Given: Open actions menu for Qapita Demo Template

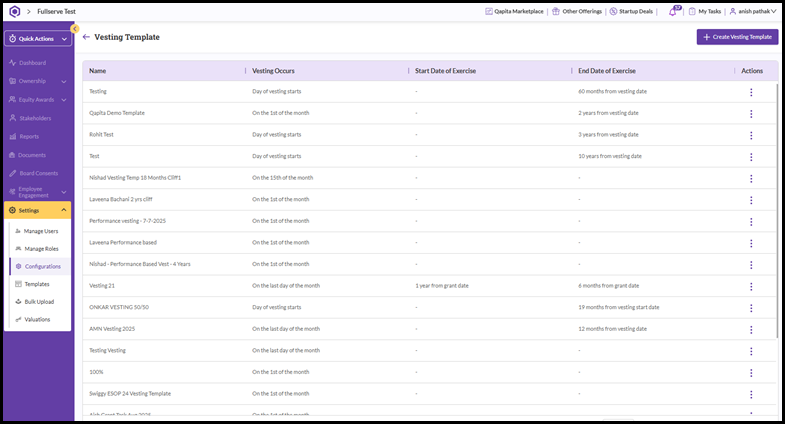Looking at the screenshot, I should coord(751,114).
